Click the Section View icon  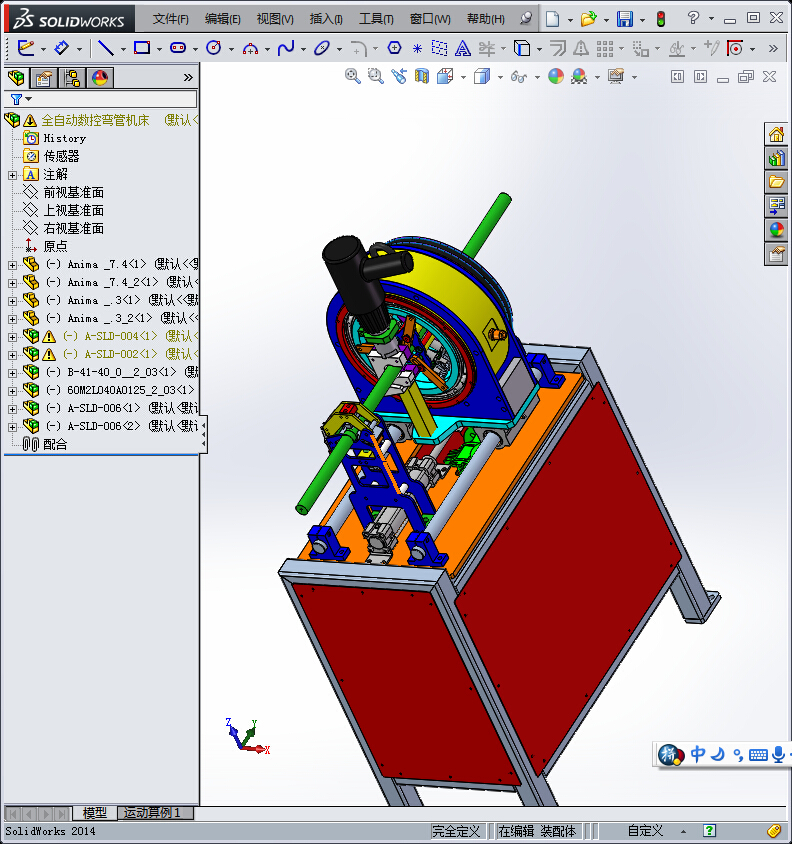[422, 76]
